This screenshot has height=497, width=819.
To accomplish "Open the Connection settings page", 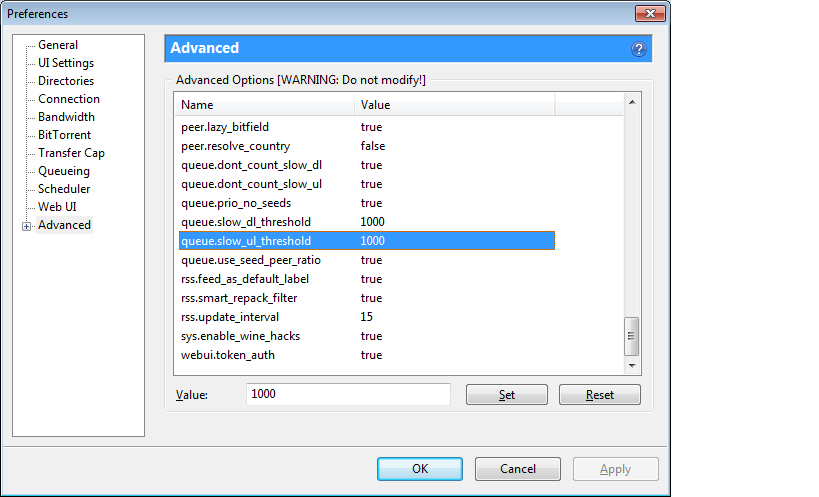I will point(68,99).
